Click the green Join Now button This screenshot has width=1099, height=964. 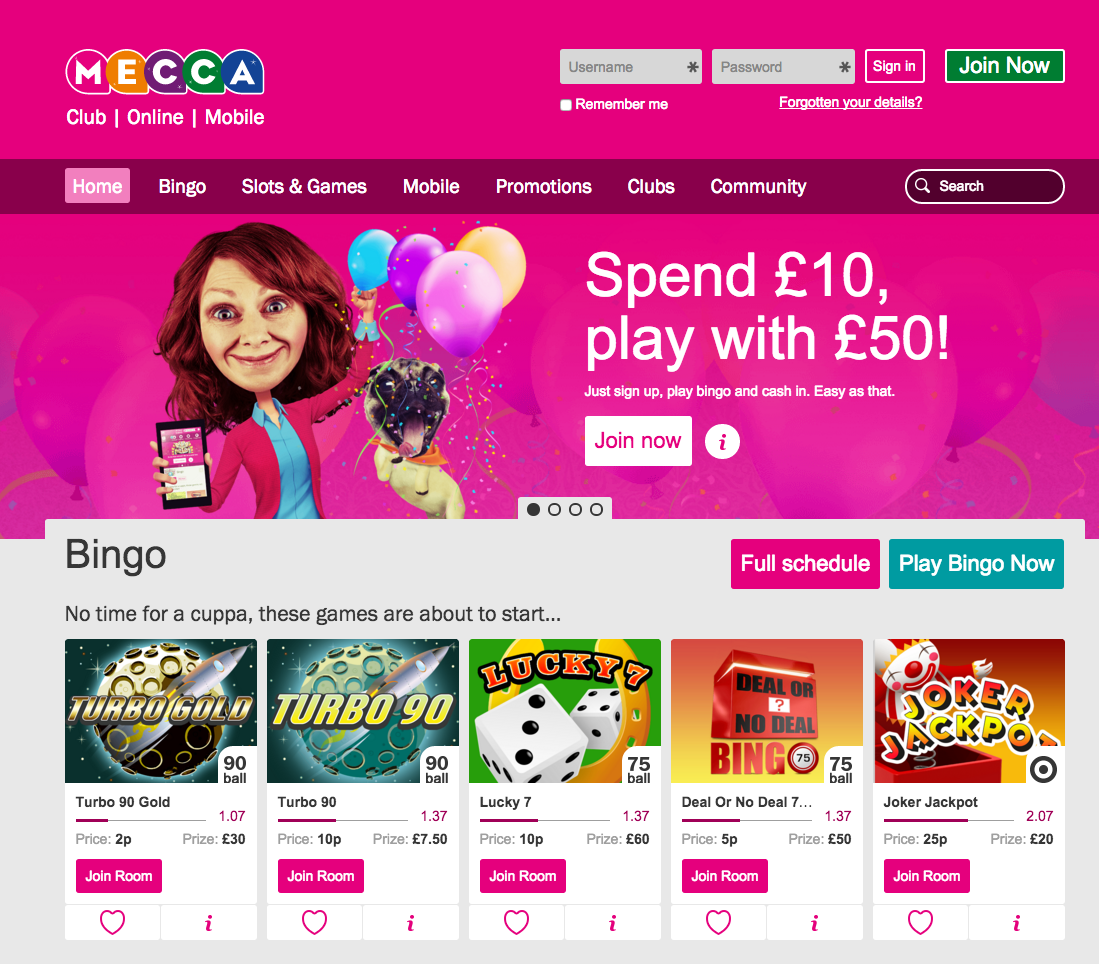1004,66
